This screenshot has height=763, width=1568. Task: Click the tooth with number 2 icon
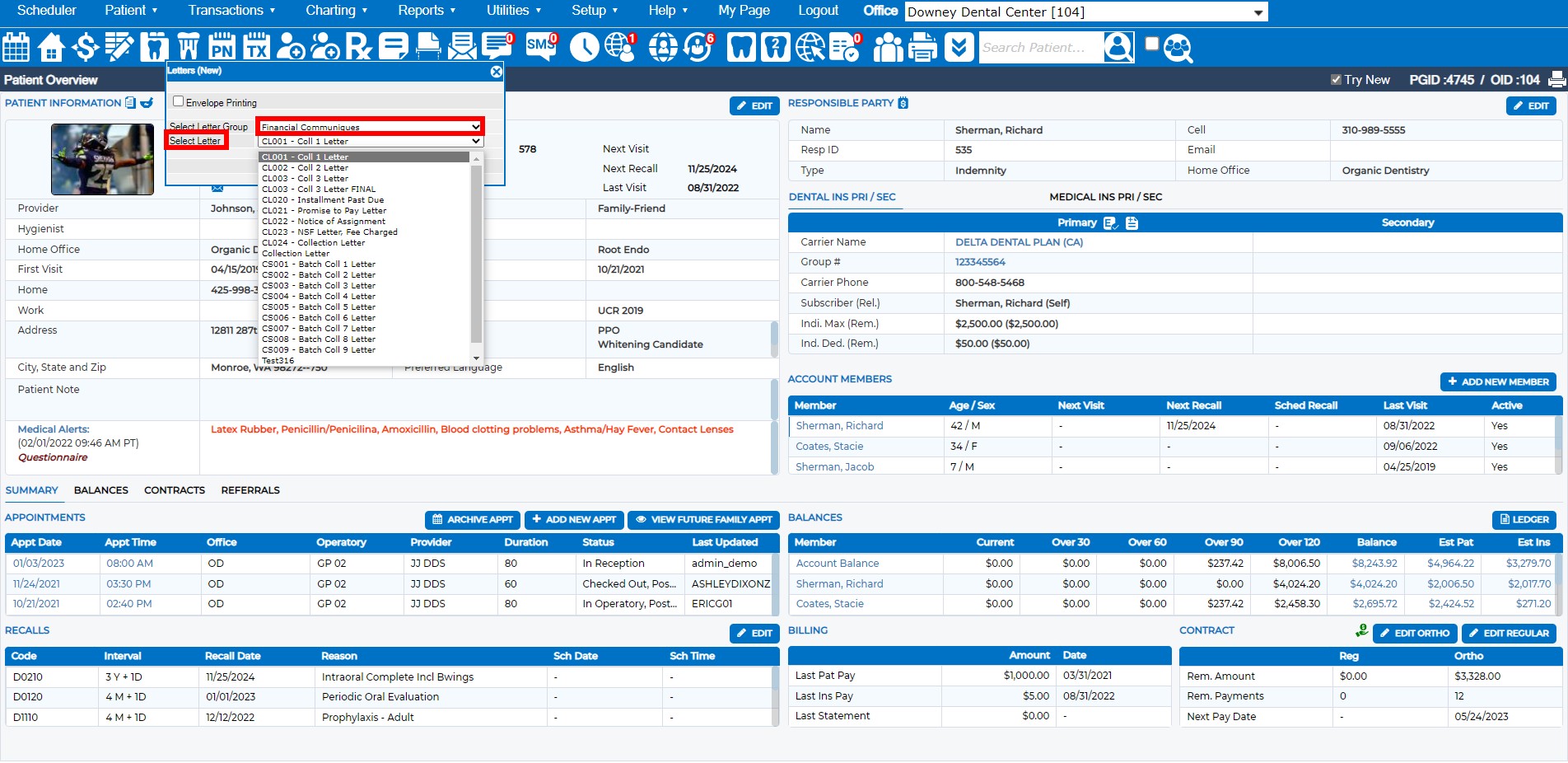775,47
